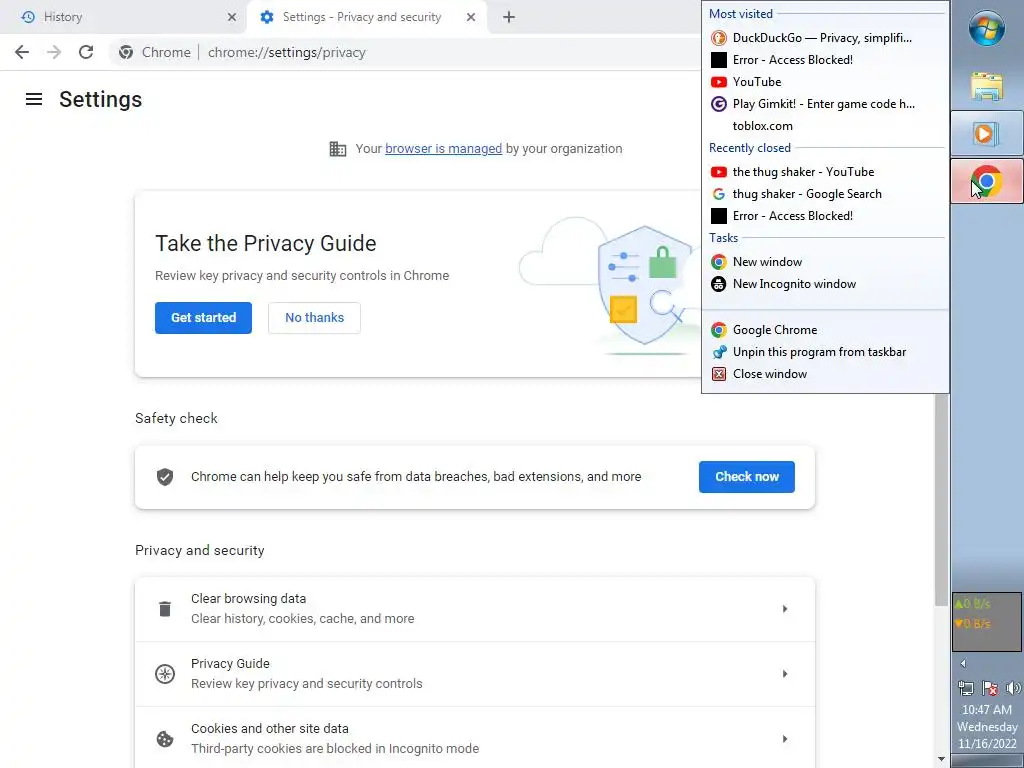Viewport: 1024px width, 768px height.
Task: Open DuckDuckGo from the Most visited list
Action: 825,38
